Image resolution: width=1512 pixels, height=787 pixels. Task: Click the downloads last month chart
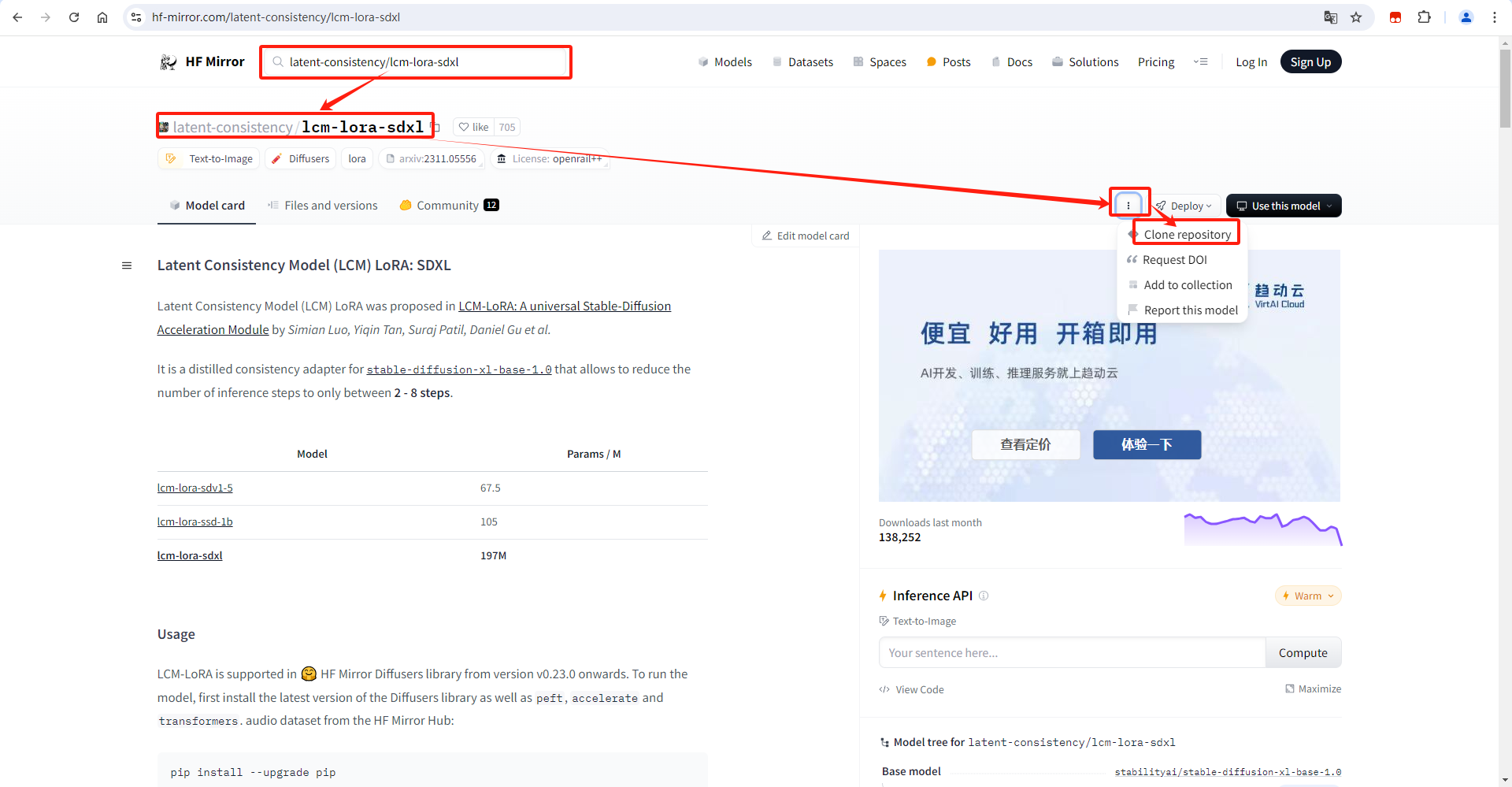pos(1263,529)
